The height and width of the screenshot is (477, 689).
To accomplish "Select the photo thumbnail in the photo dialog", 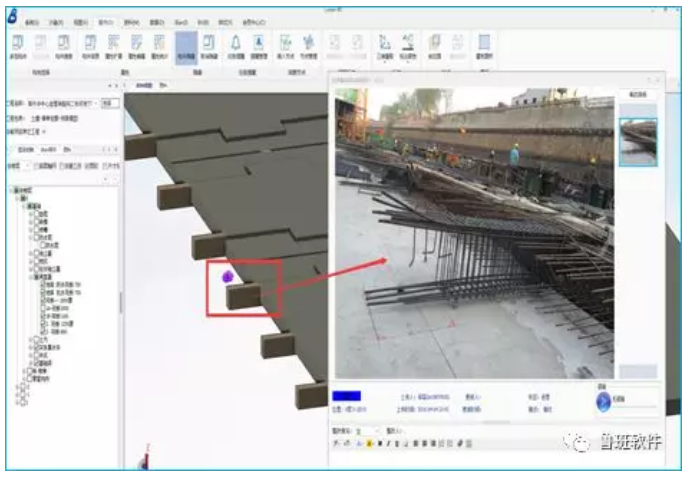I will (638, 142).
